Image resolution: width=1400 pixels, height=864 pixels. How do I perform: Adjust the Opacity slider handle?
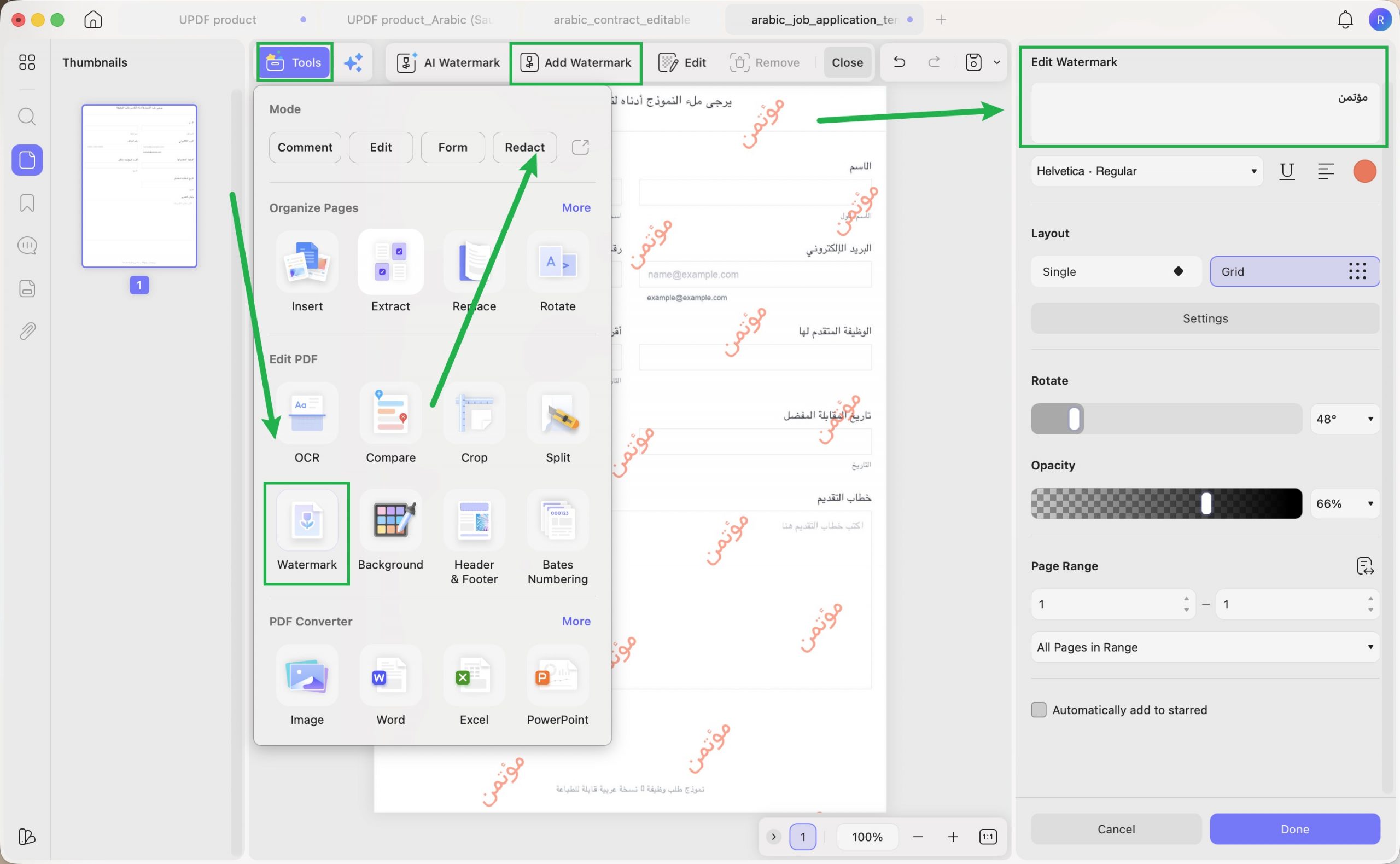click(x=1206, y=503)
